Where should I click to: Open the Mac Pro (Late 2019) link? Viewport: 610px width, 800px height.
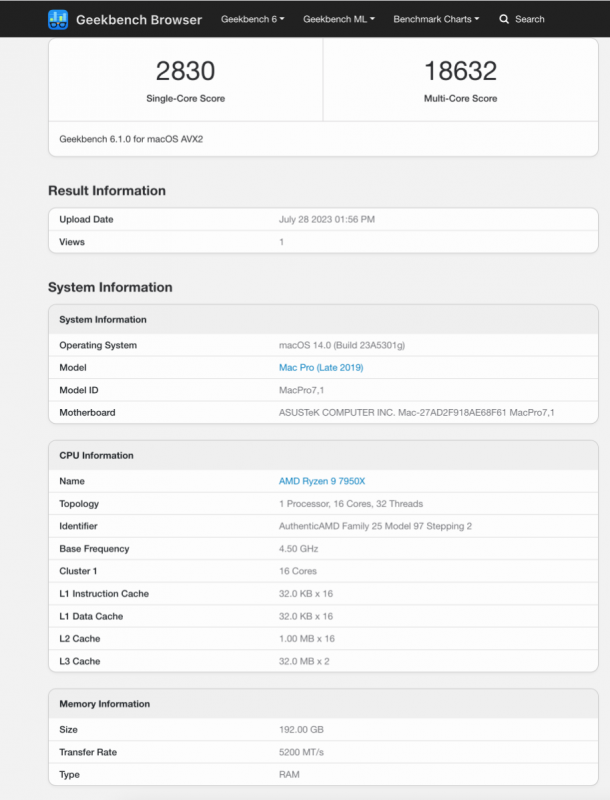coord(320,368)
